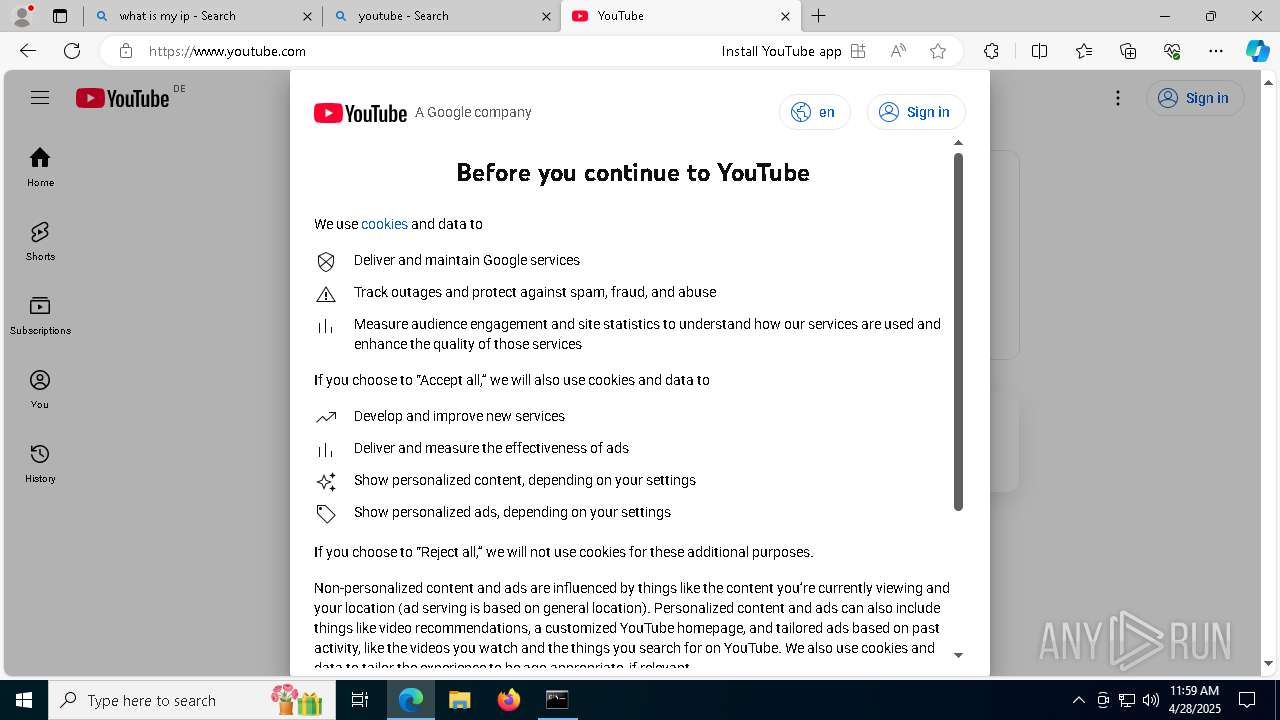Screen dimensions: 1280x720
Task: Open the language selector showing en
Action: [x=814, y=112]
